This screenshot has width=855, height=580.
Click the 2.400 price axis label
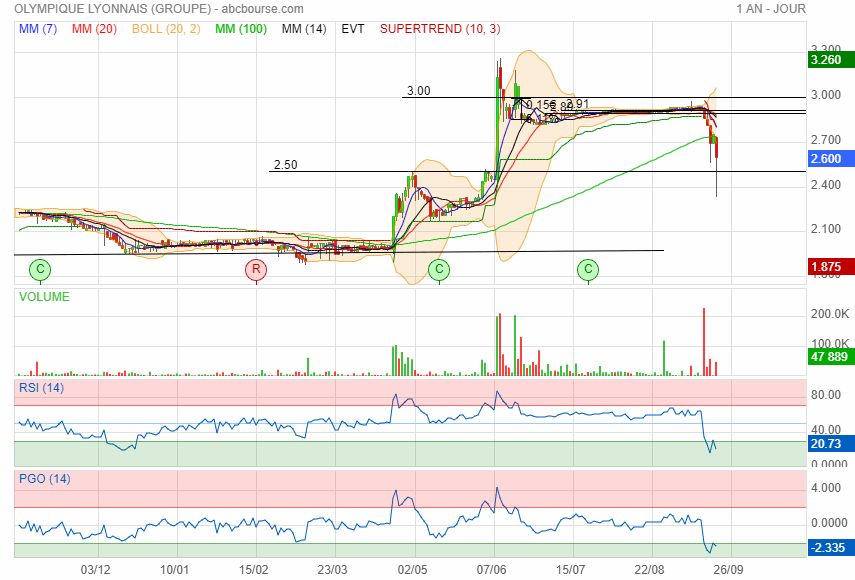coord(826,185)
